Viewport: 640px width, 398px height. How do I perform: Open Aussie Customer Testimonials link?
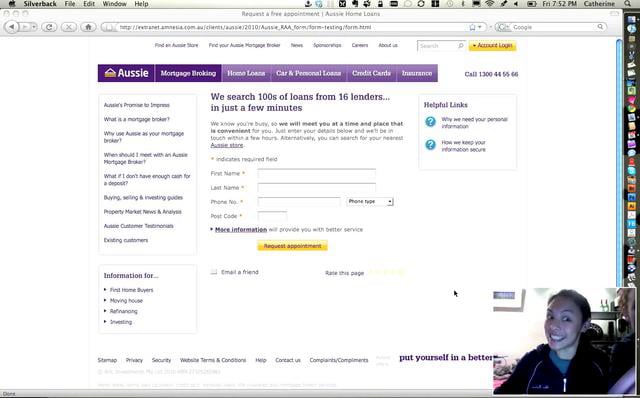(138, 226)
